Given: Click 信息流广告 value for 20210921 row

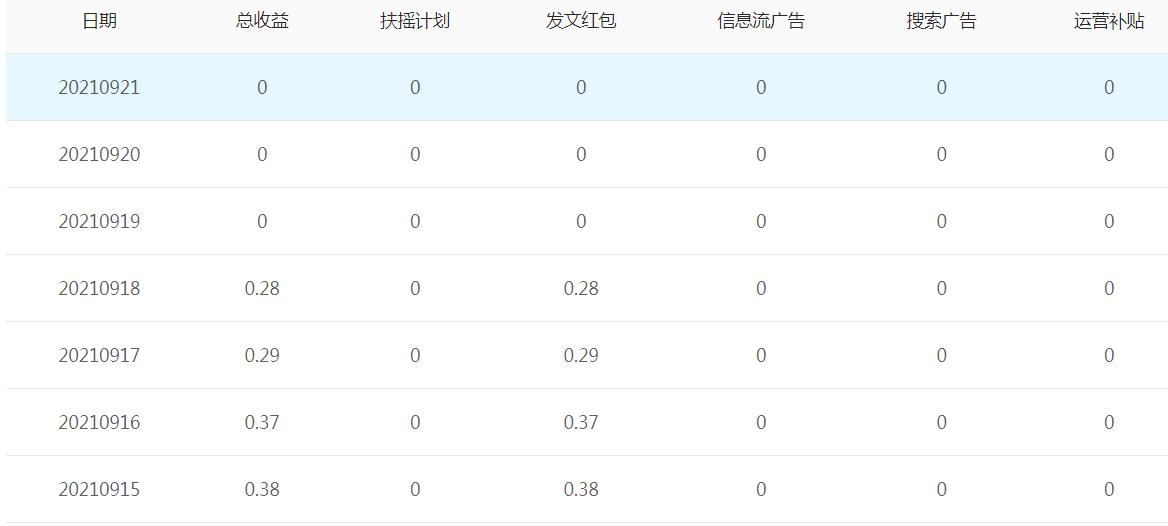Looking at the screenshot, I should click(761, 88).
